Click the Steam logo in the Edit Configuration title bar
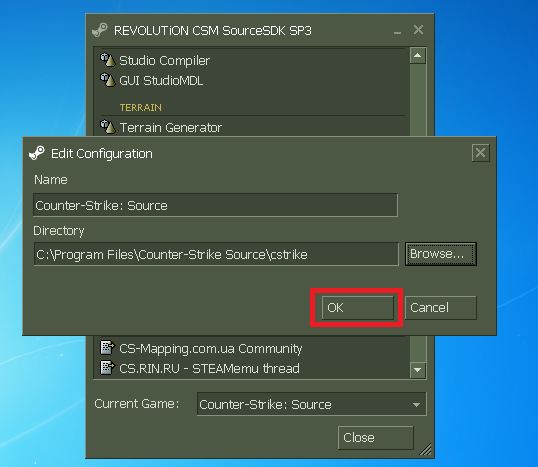Image resolution: width=538 pixels, height=467 pixels. pyautogui.click(x=37, y=153)
